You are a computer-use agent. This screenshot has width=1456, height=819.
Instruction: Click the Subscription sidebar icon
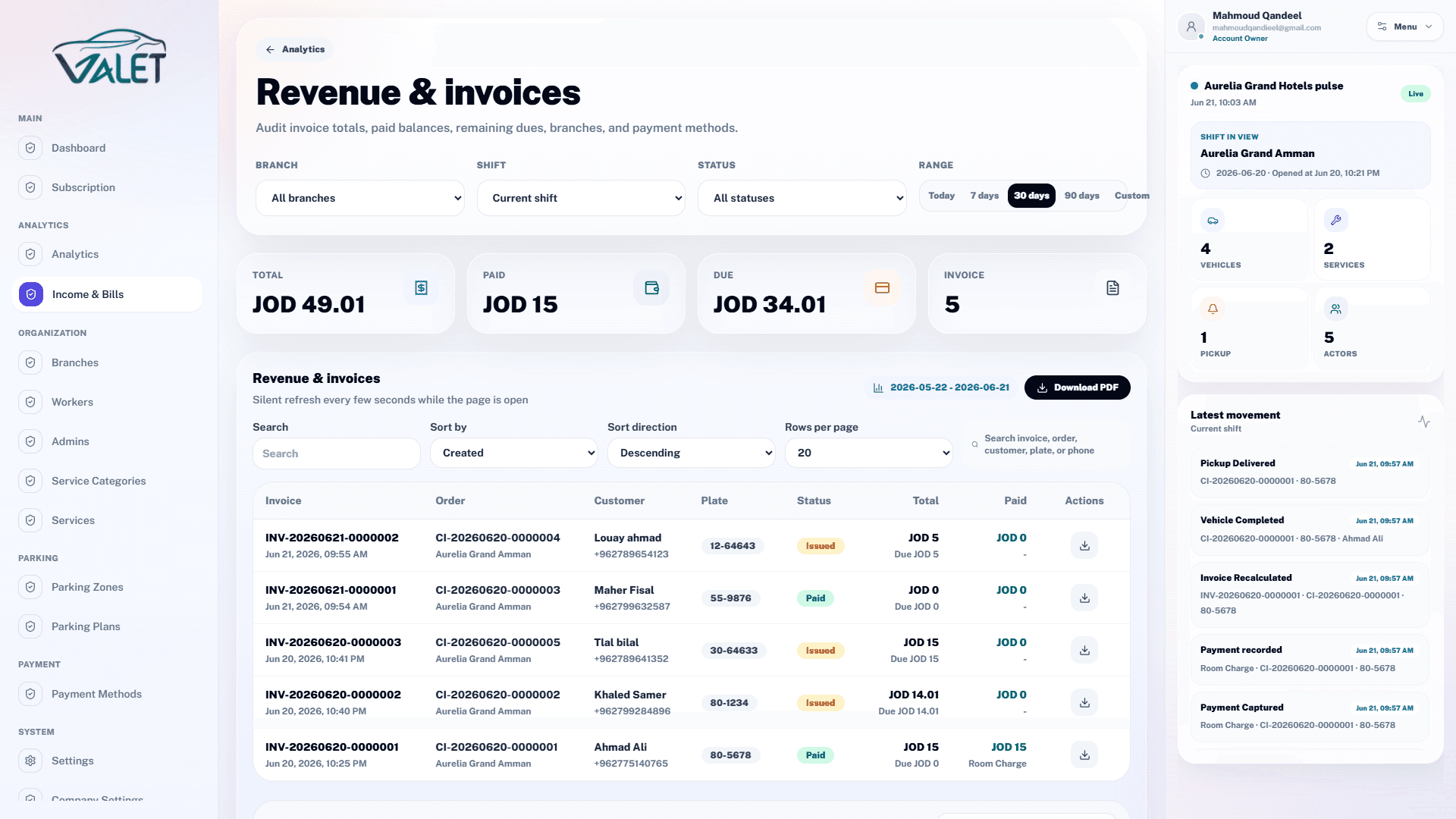tap(30, 187)
